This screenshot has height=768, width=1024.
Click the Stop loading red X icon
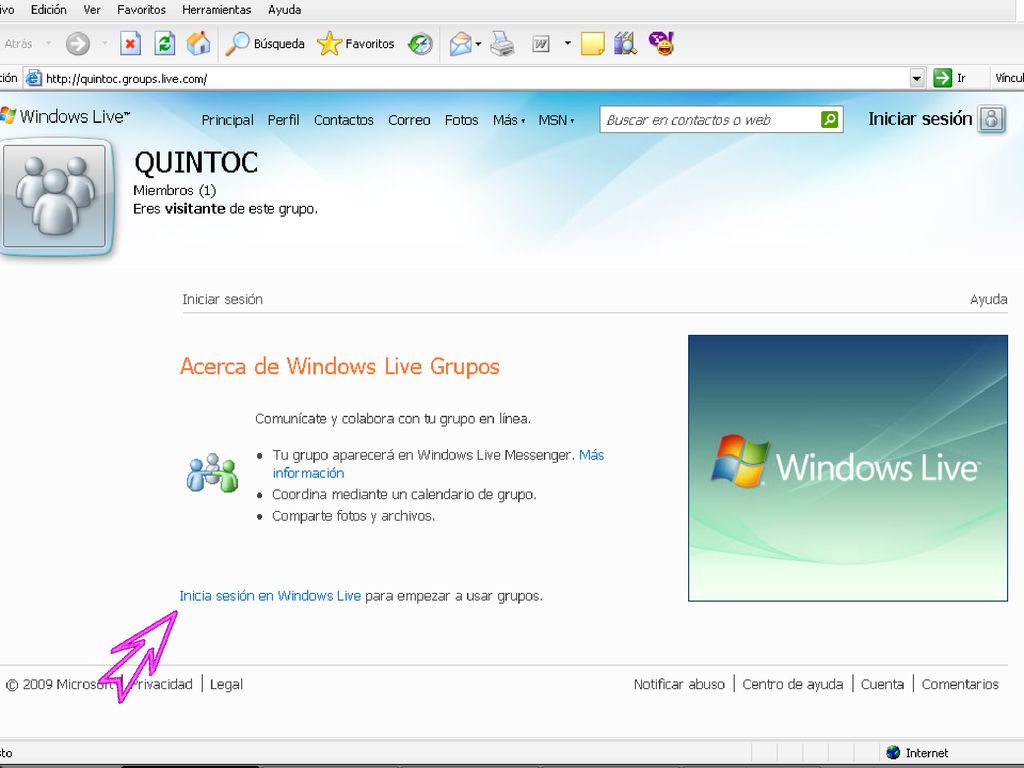[130, 44]
